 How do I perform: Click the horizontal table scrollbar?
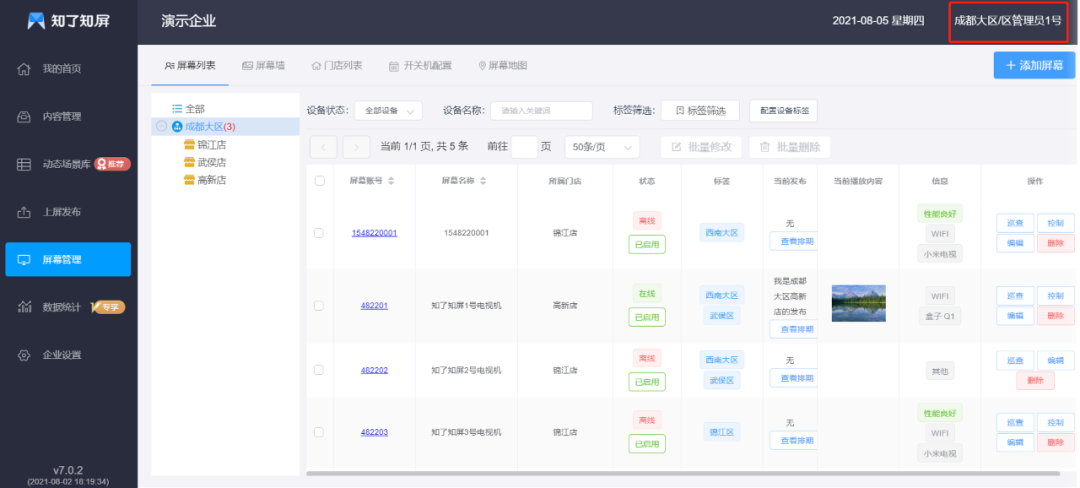point(683,474)
